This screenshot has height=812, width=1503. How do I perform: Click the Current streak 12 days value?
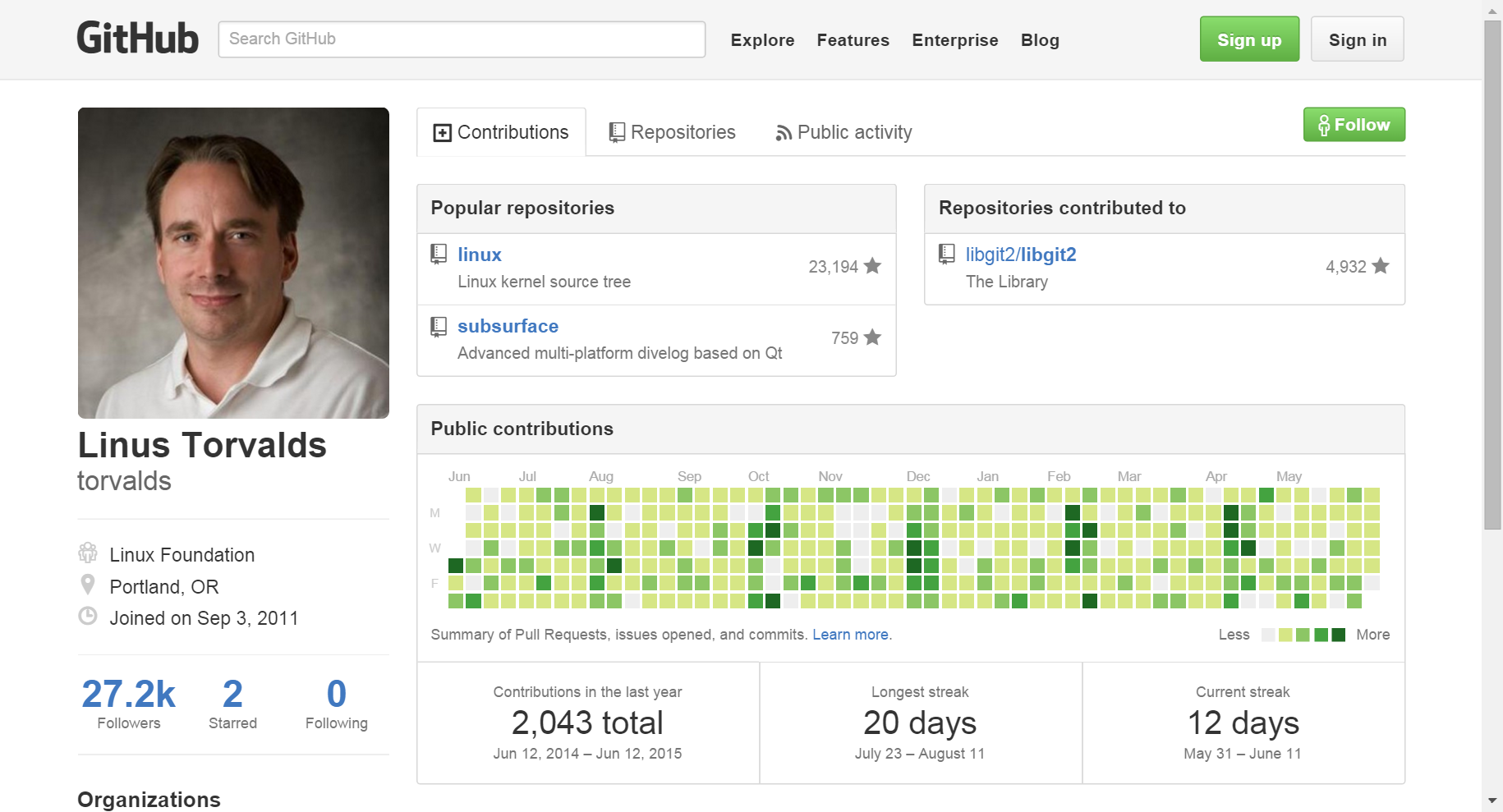pos(1243,723)
